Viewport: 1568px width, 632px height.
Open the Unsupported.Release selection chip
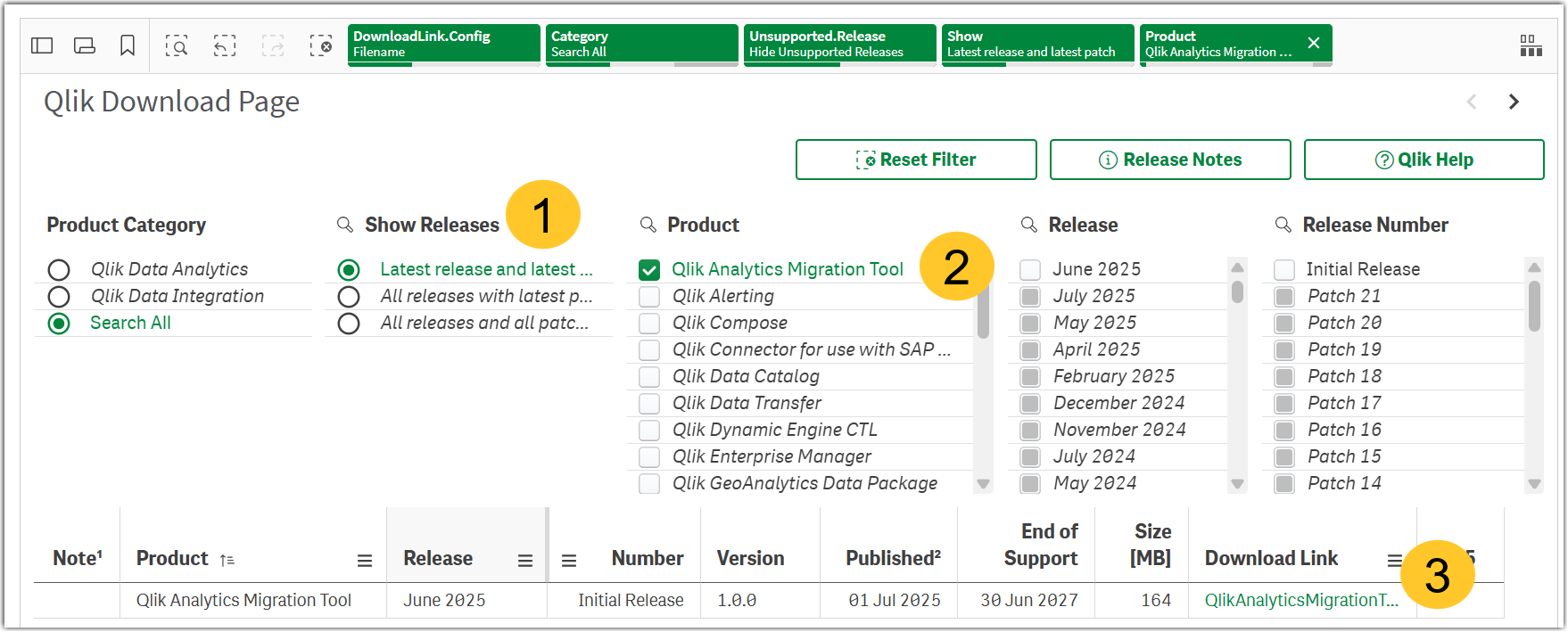839,44
